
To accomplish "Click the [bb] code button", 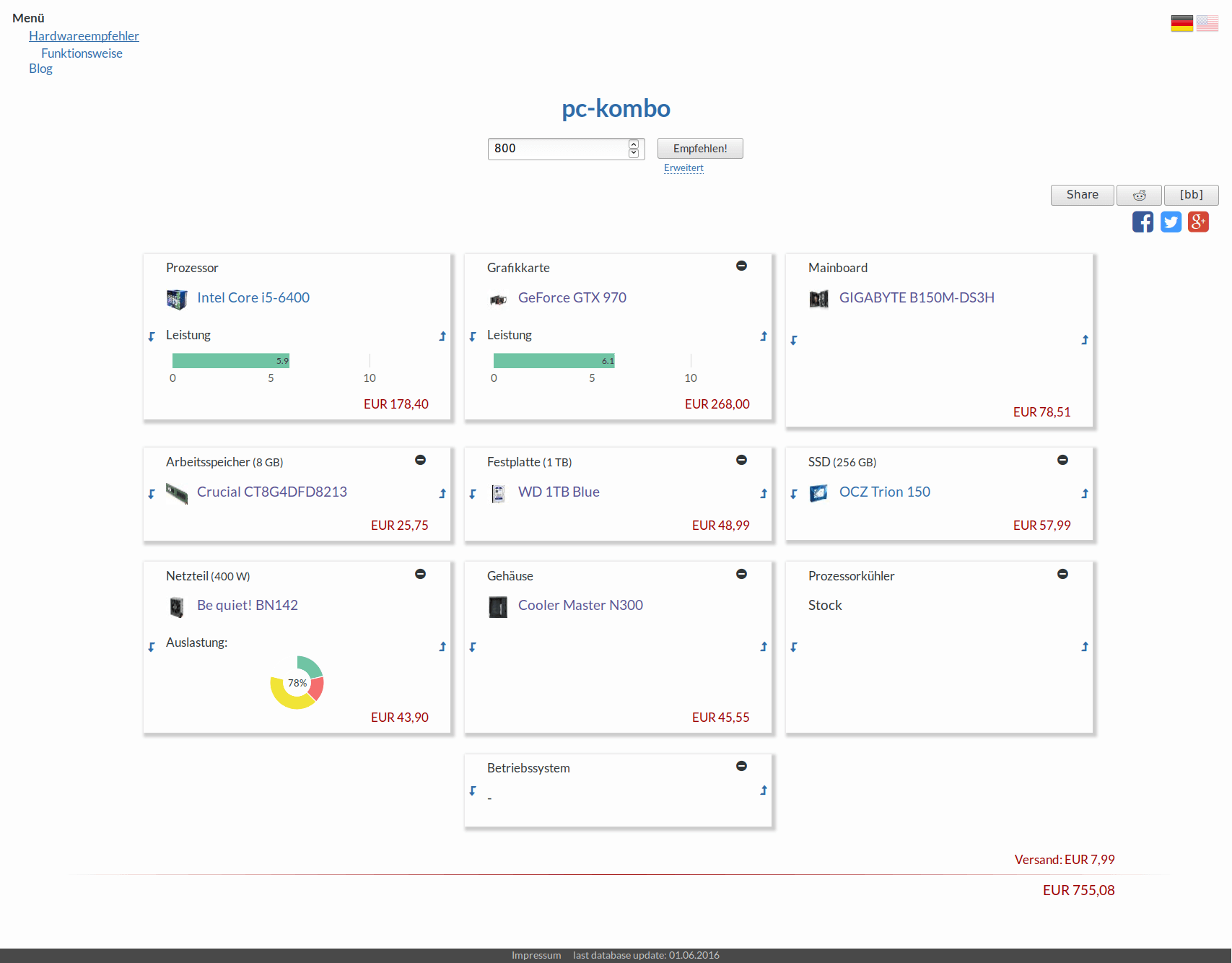I will (1192, 195).
